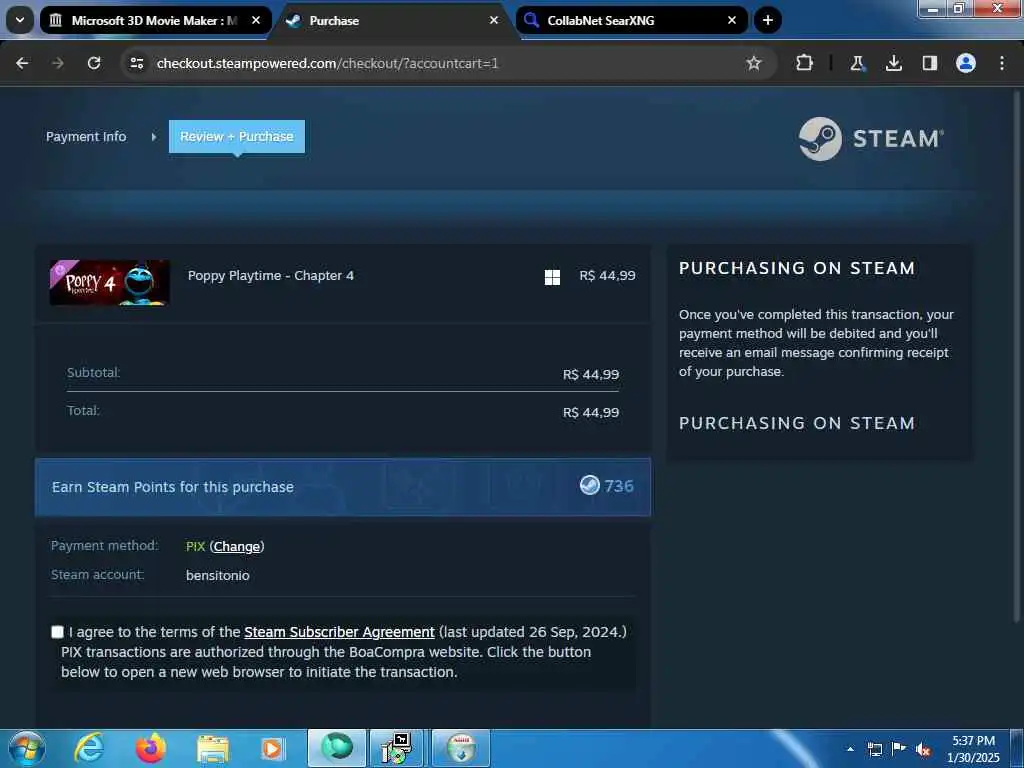Open Poppy Playtime Chapter 4 thumbnail
Image resolution: width=1024 pixels, height=768 pixels.
pos(110,283)
